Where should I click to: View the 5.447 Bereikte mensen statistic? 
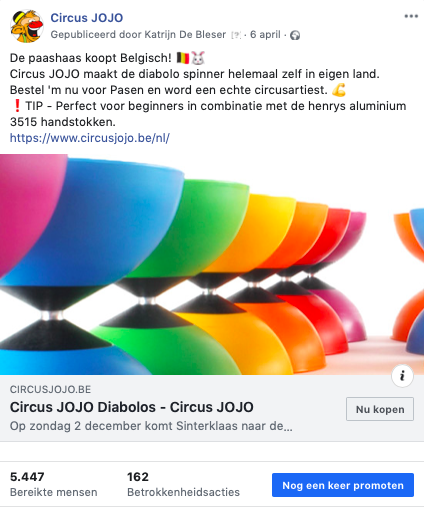(x=54, y=484)
